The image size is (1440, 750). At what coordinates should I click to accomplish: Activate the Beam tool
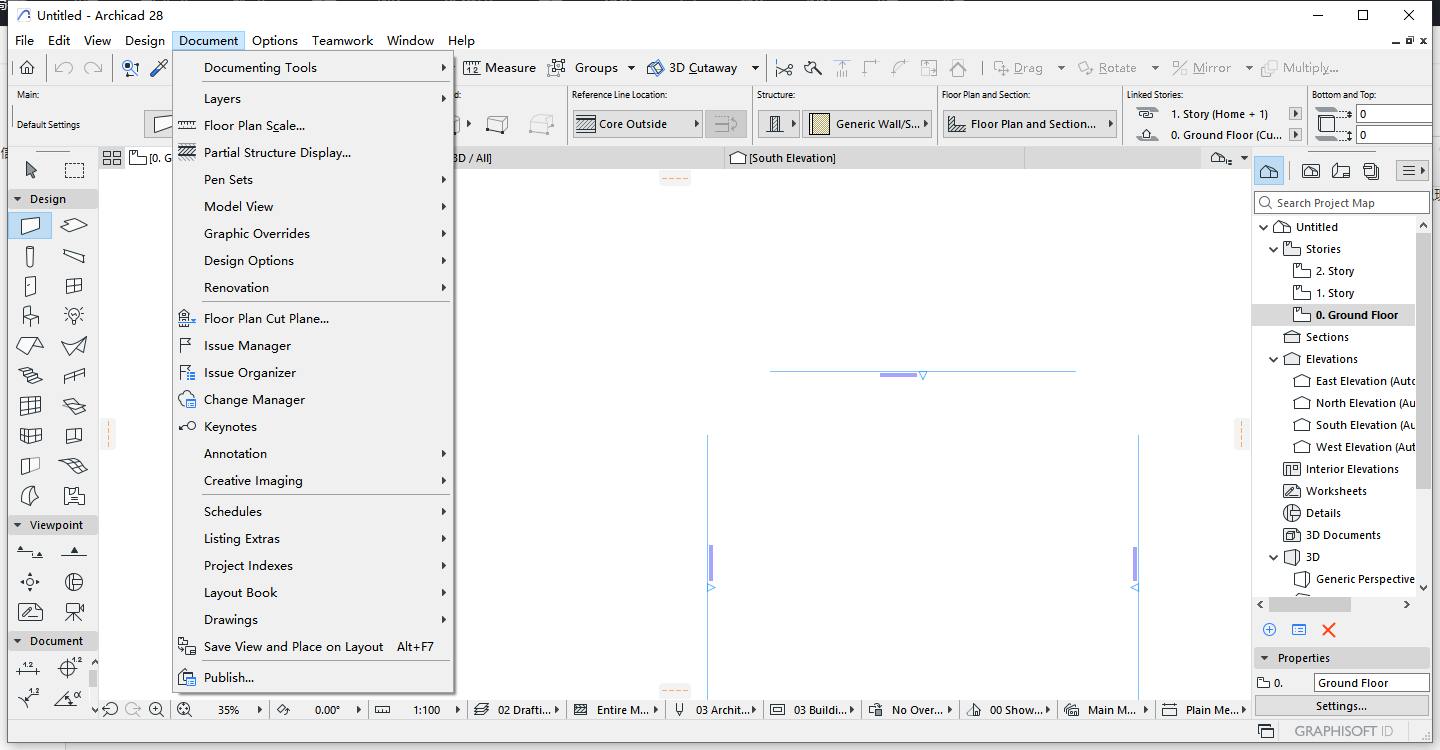(74, 256)
